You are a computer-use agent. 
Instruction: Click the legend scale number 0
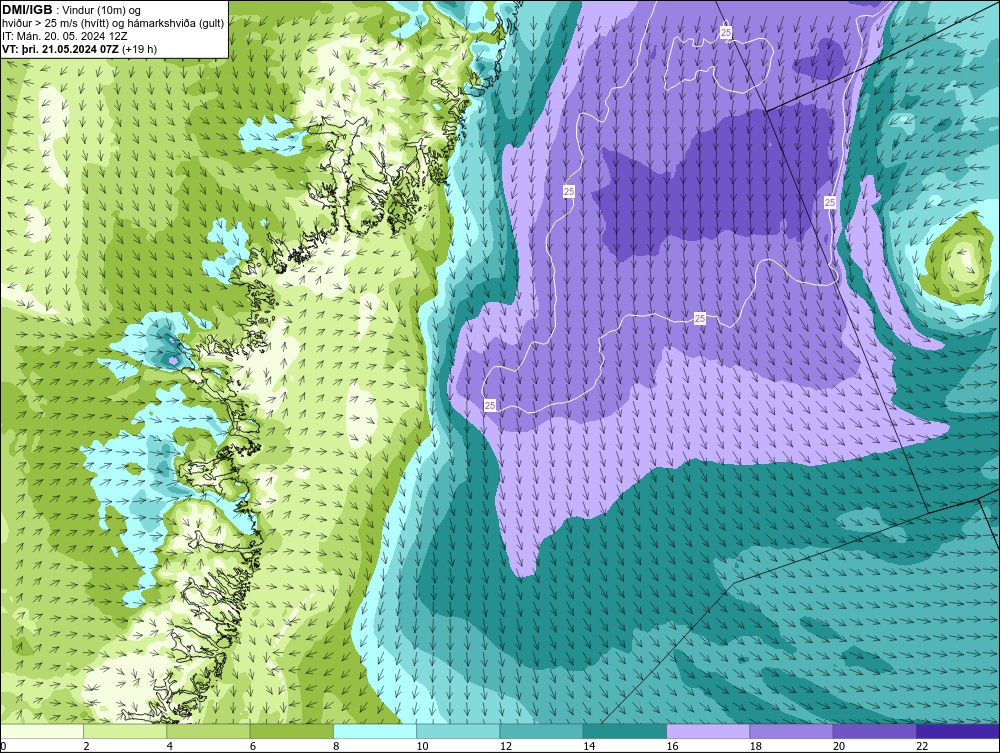[3, 747]
